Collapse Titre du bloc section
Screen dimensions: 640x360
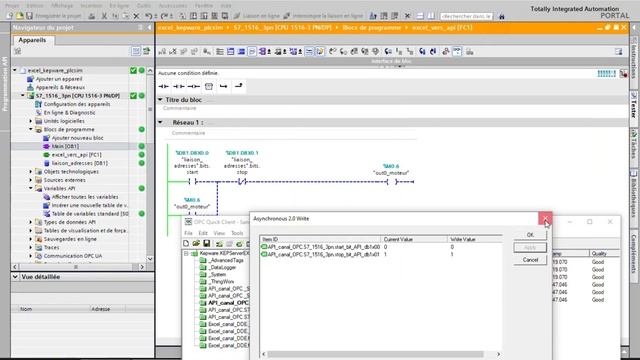click(x=160, y=100)
